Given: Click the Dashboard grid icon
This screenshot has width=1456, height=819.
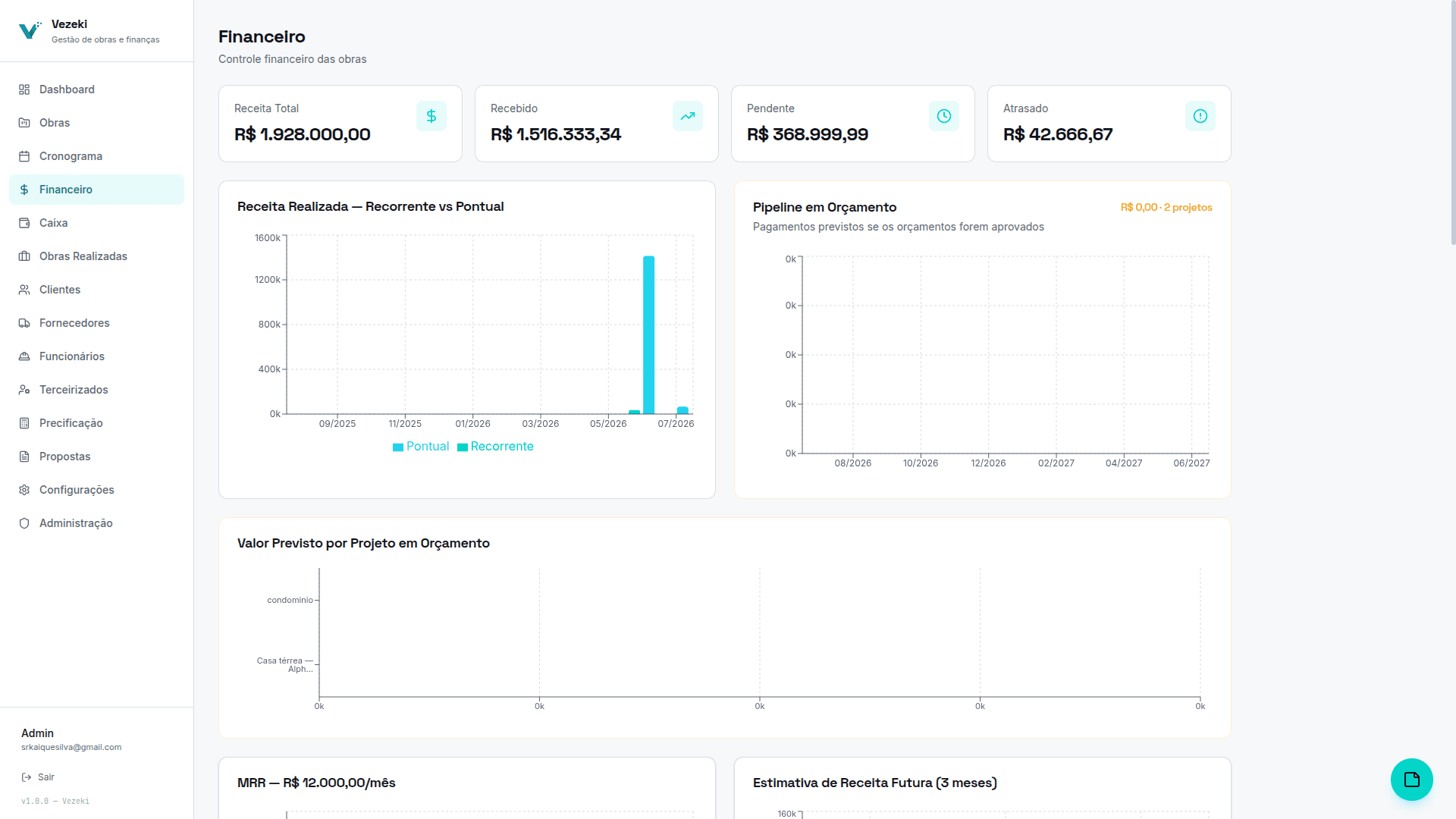Looking at the screenshot, I should (24, 89).
